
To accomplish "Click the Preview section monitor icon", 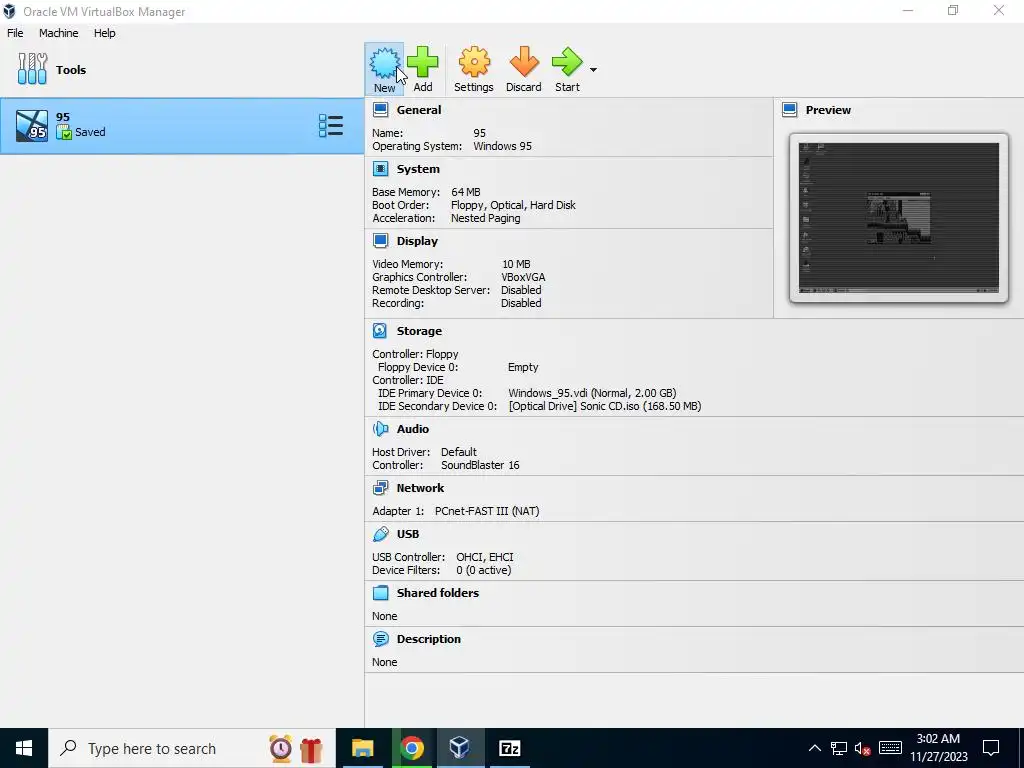I will [790, 110].
